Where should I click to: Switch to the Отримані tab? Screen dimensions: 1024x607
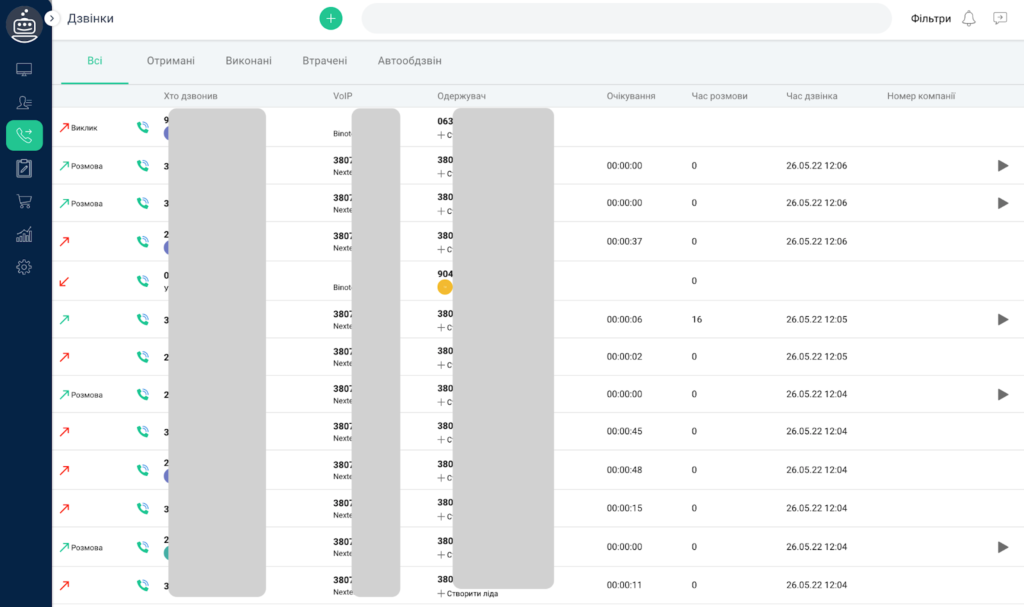(x=170, y=61)
